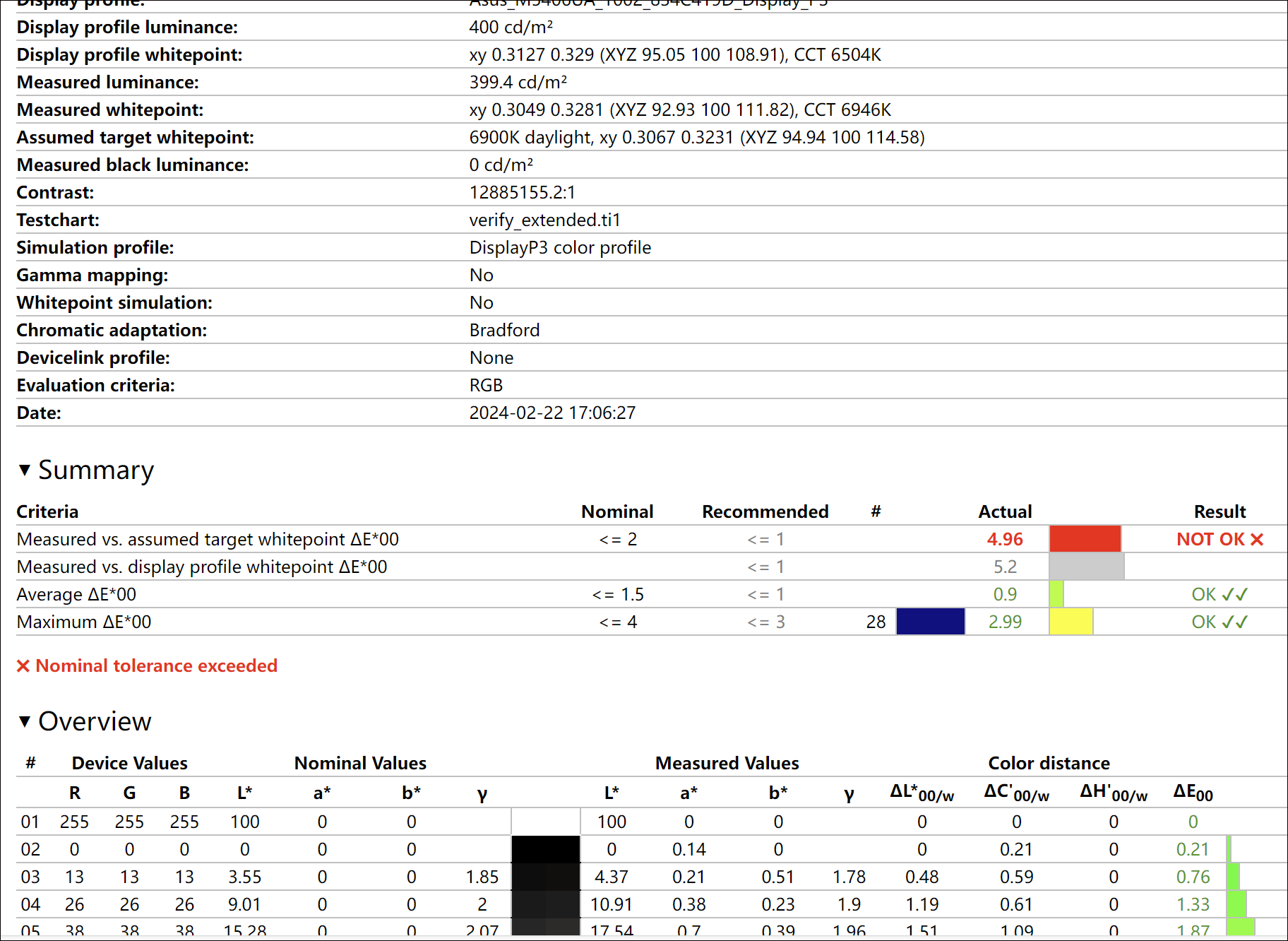Click the Result column header
1288x941 pixels.
pyautogui.click(x=1220, y=511)
